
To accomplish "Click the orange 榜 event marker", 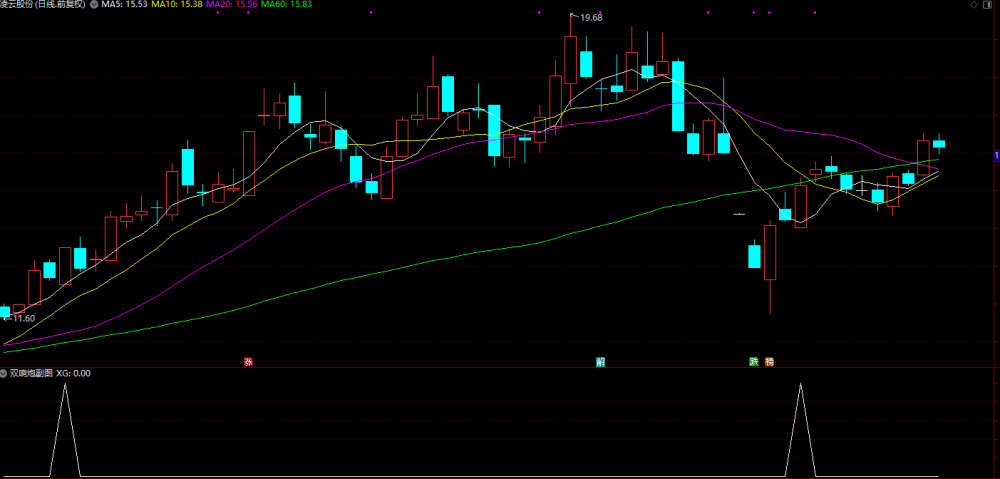I will tap(770, 362).
